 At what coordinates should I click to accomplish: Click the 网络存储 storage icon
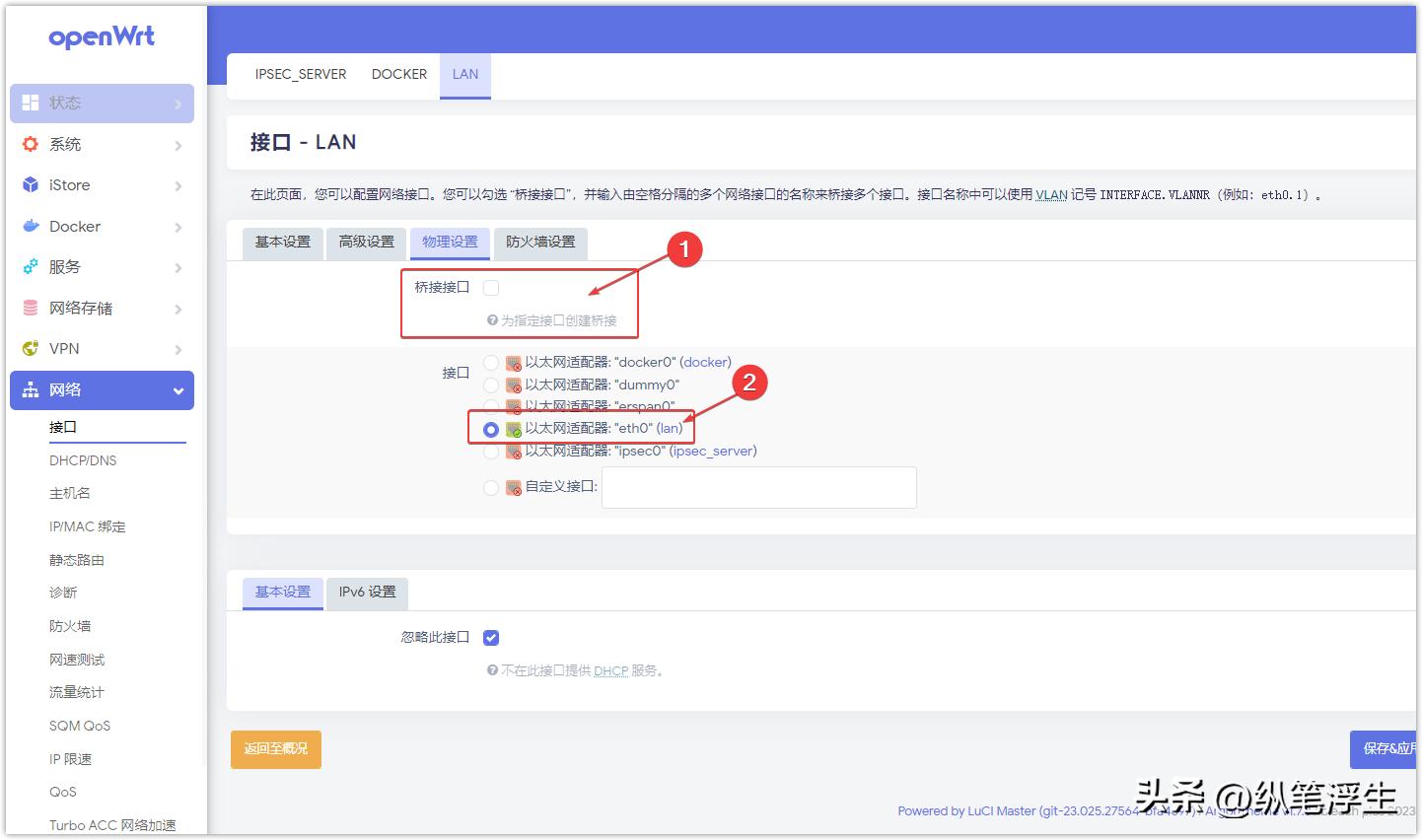point(30,308)
